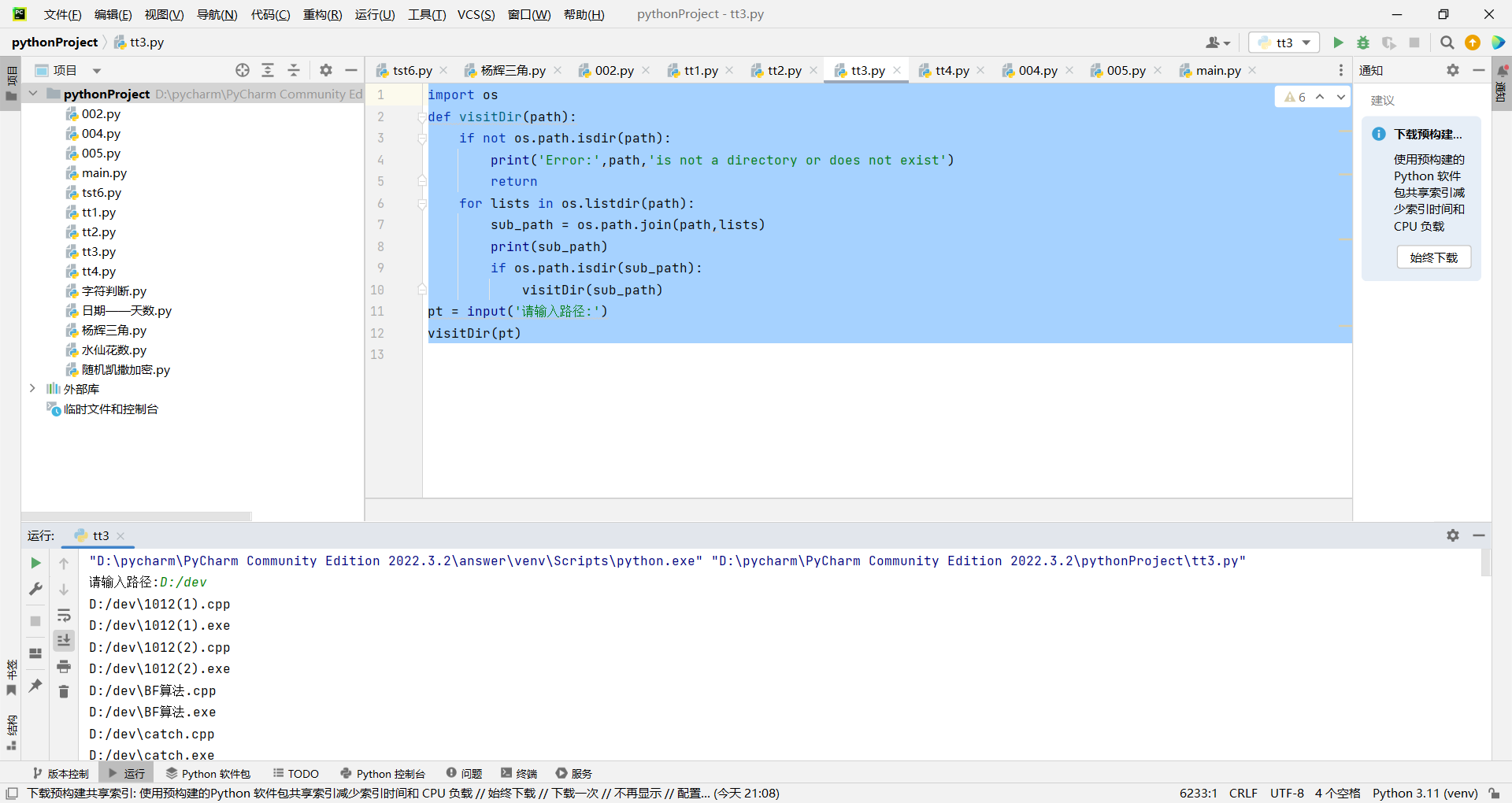Expand the 外部库 tree node

[x=32, y=389]
